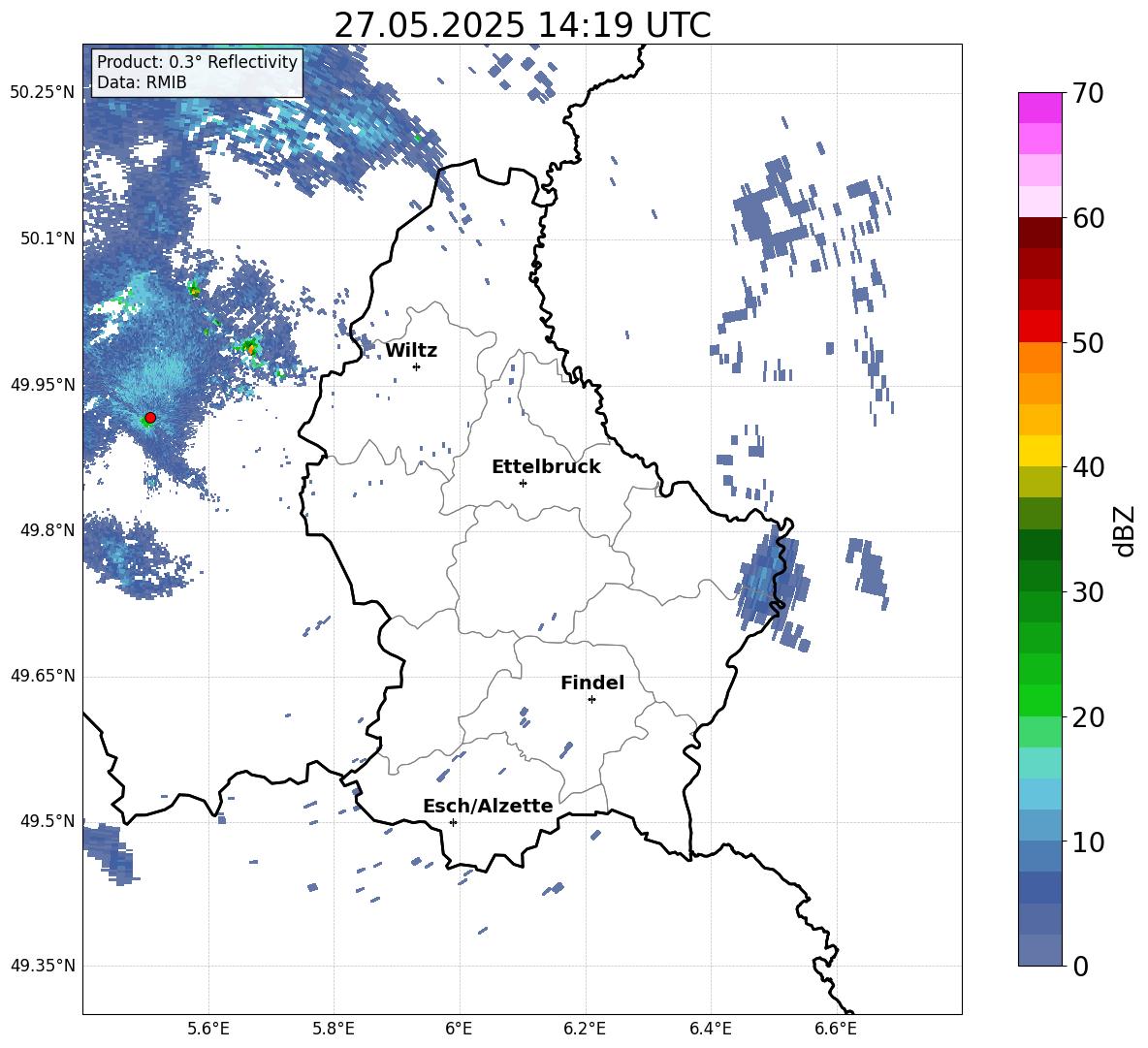Click the 50.25°N latitude label

click(x=43, y=93)
